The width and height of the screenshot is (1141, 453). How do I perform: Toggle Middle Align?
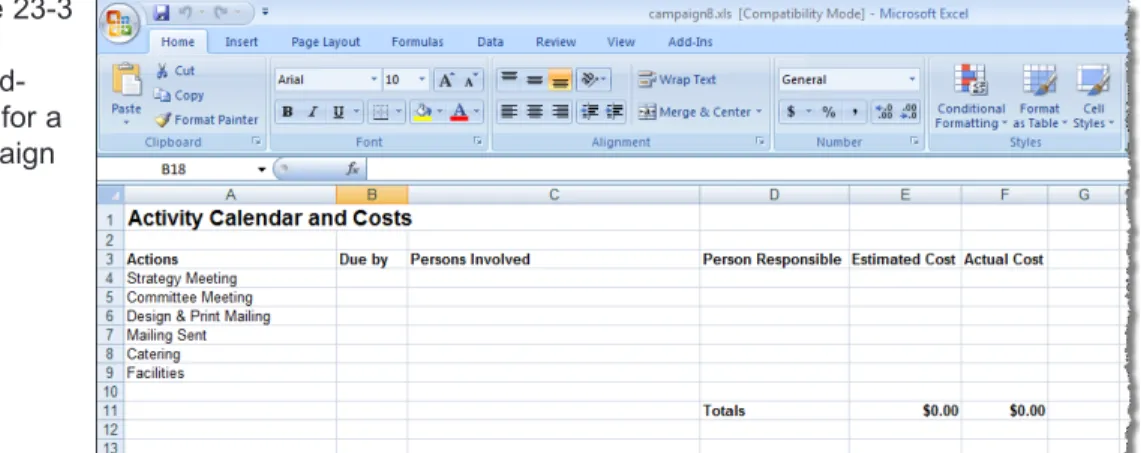(x=535, y=80)
